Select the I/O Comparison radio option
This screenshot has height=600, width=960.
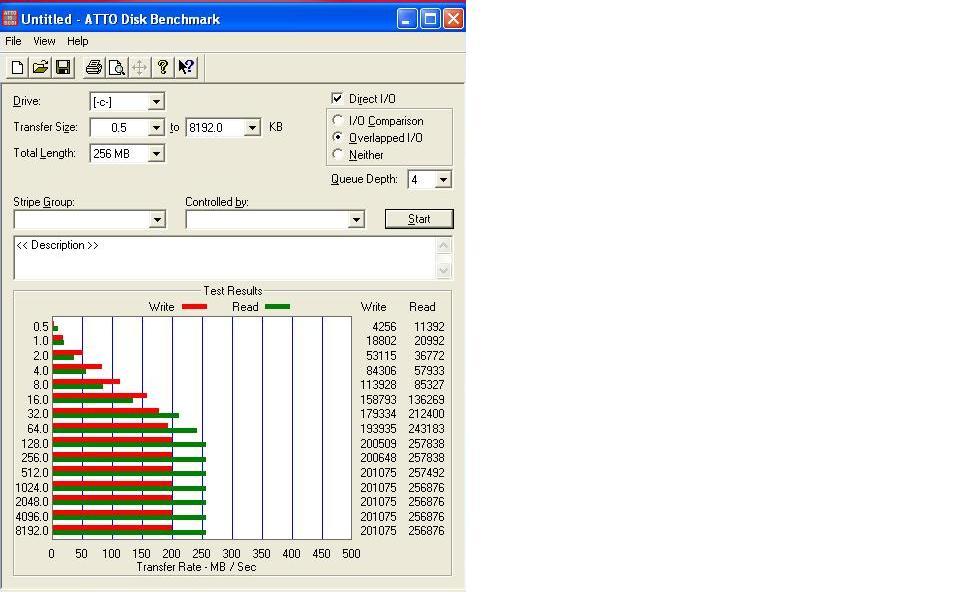pyautogui.click(x=337, y=120)
